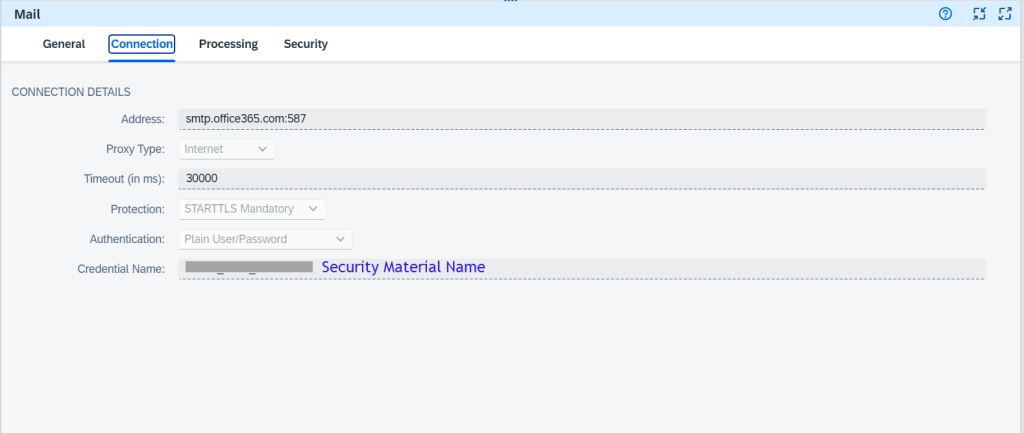Open the help question mark icon

pos(945,14)
